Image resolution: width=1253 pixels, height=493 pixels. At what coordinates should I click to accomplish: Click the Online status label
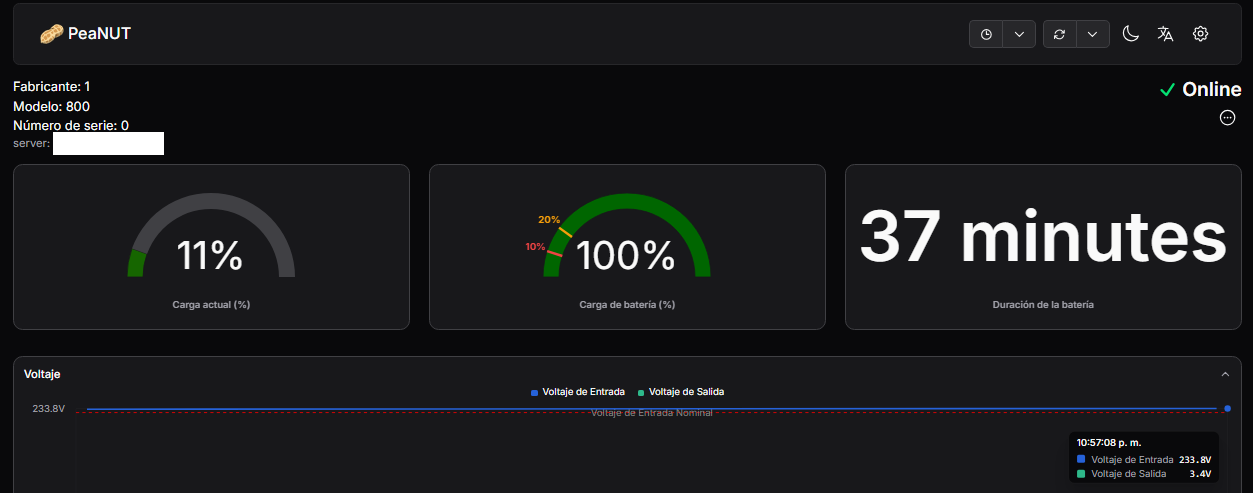tap(1211, 90)
